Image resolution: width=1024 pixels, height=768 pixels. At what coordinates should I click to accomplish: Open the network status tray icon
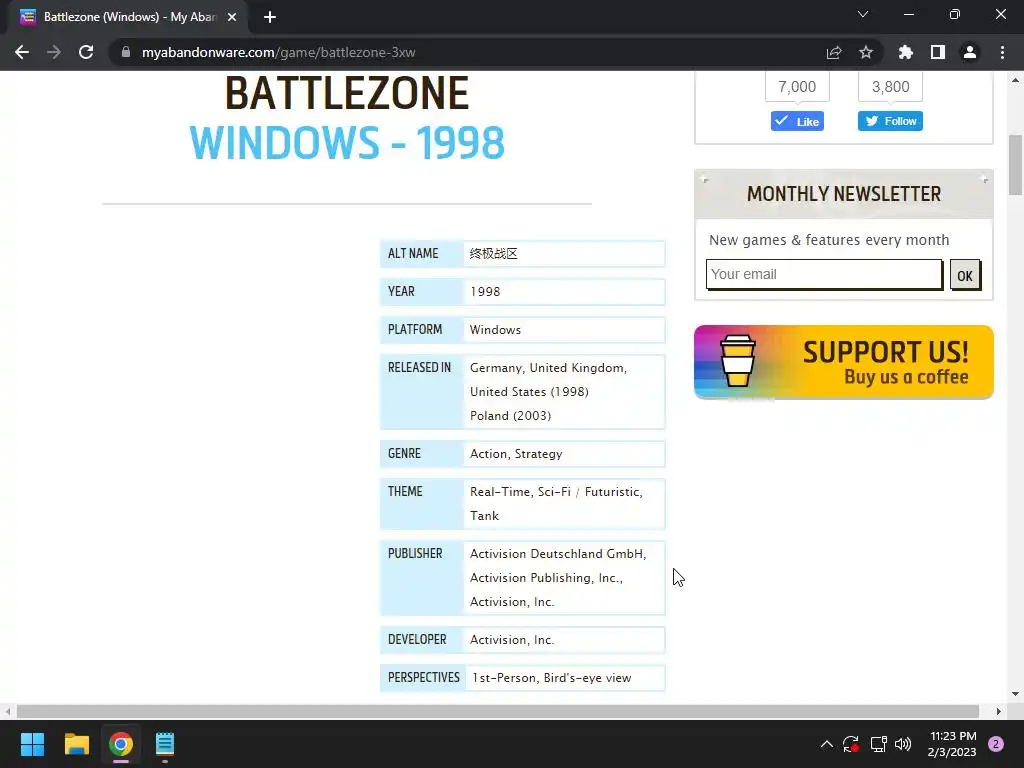(x=878, y=744)
